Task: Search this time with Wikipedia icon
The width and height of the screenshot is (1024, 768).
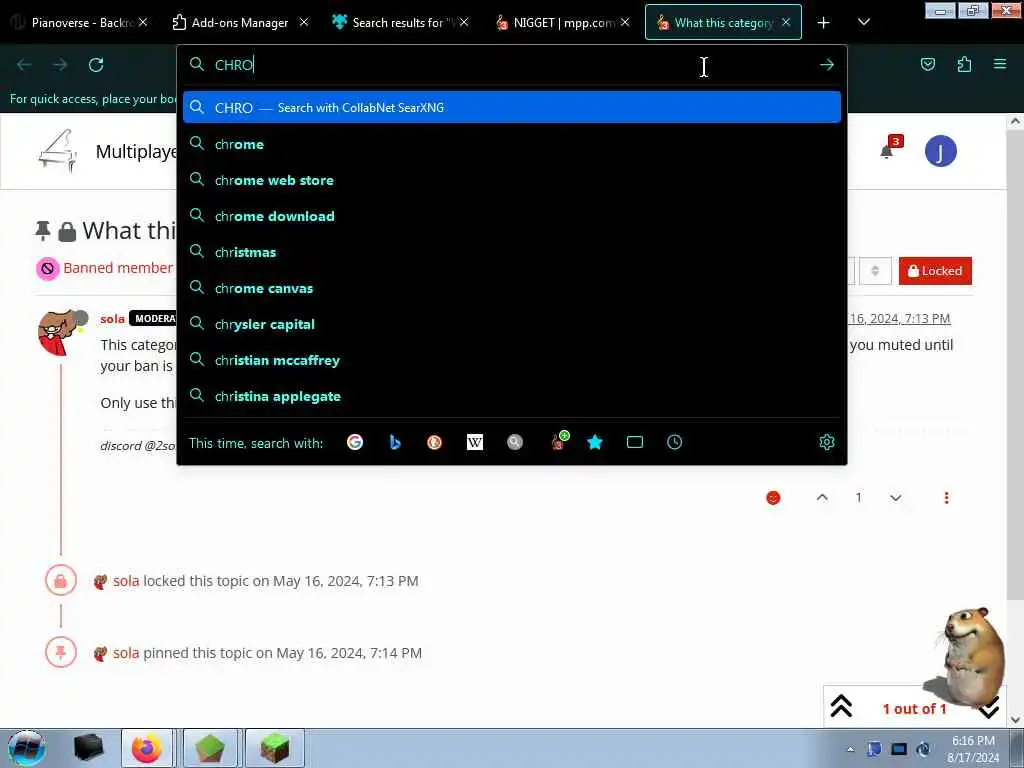Action: point(475,442)
